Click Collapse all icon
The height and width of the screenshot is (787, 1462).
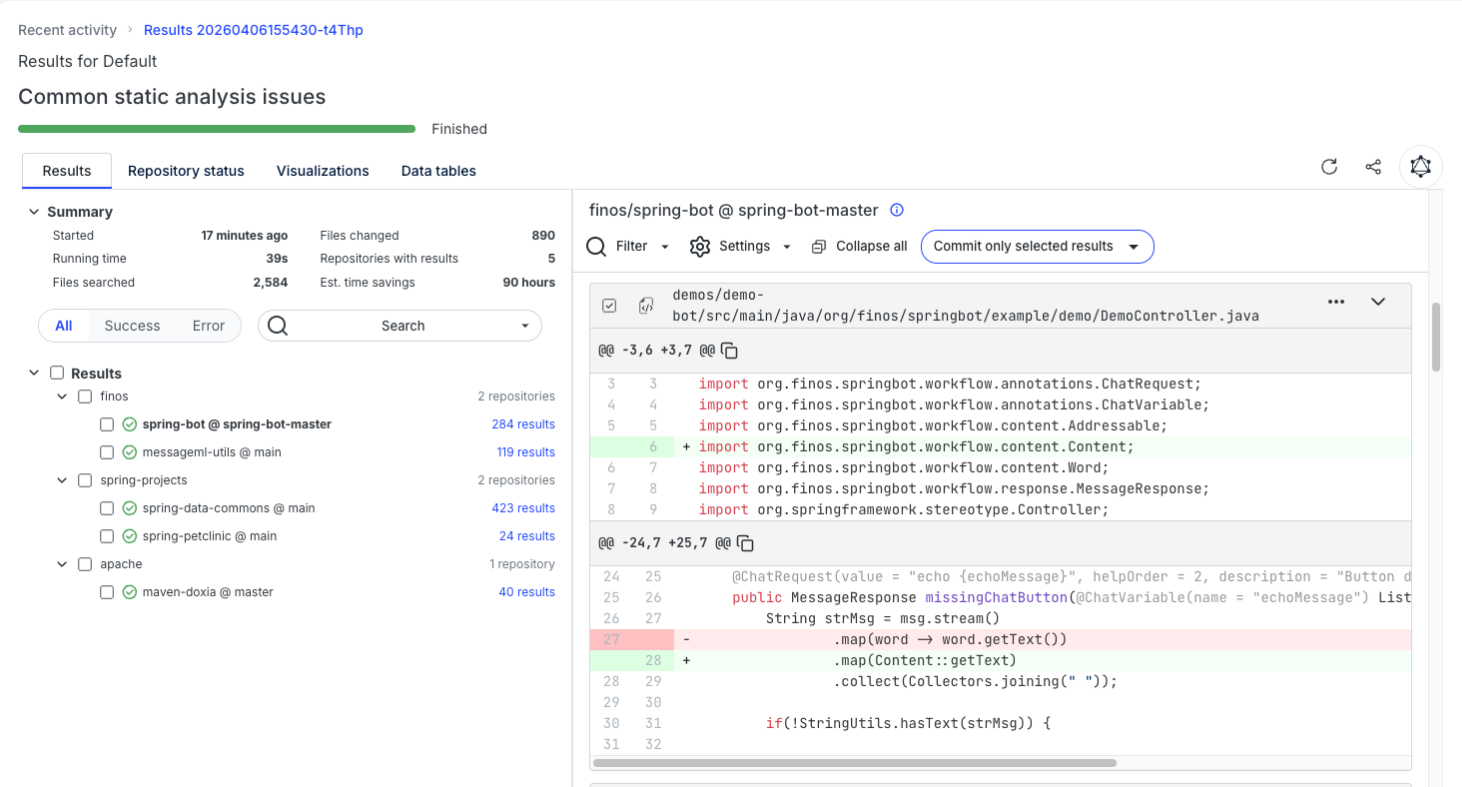(x=819, y=246)
